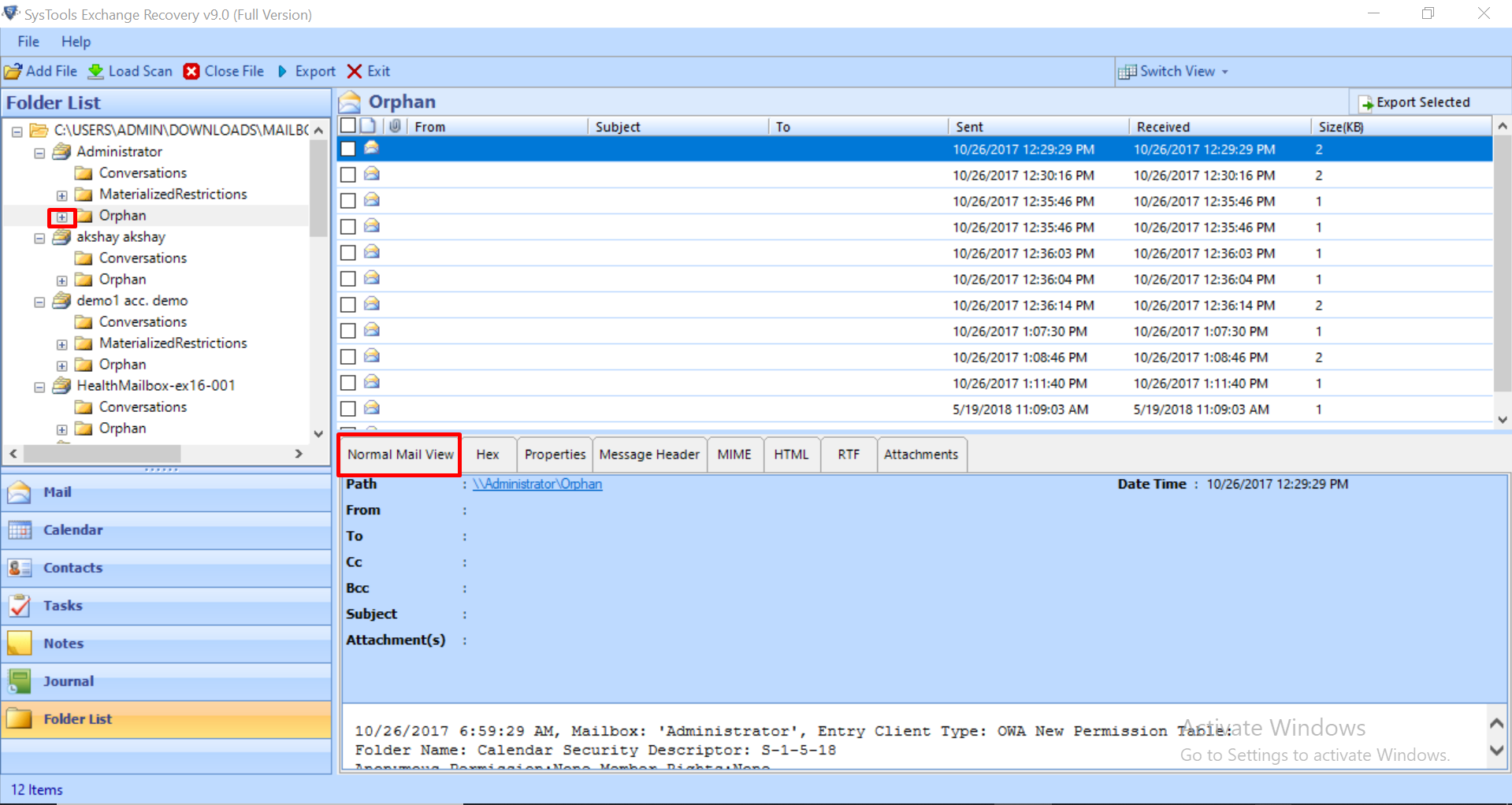Check the 10/26/2017 1:07:30 PM message checkbox
Viewport: 1512px width, 805px height.
tap(347, 331)
